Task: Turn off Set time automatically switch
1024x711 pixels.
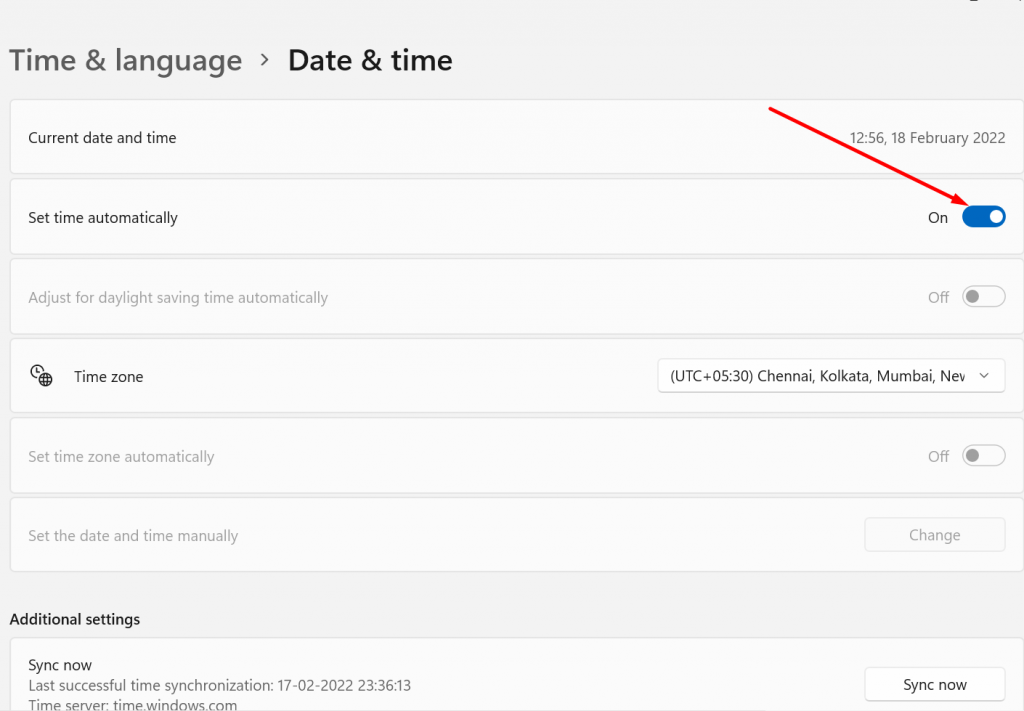Action: (983, 217)
